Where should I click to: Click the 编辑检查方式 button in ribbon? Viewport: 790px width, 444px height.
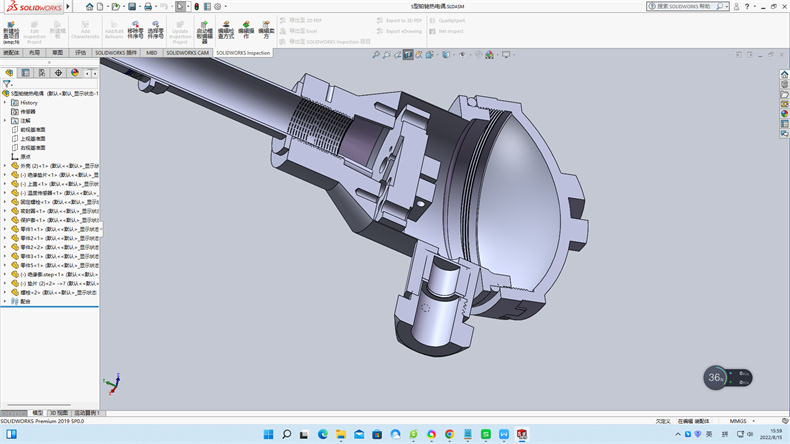coord(225,27)
